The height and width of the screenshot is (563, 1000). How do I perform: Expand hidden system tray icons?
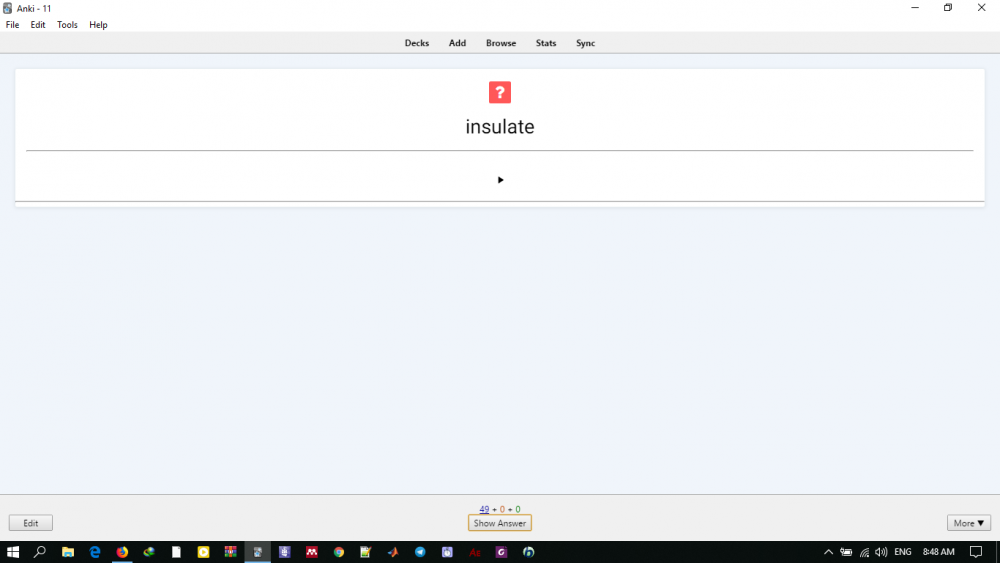(x=828, y=552)
